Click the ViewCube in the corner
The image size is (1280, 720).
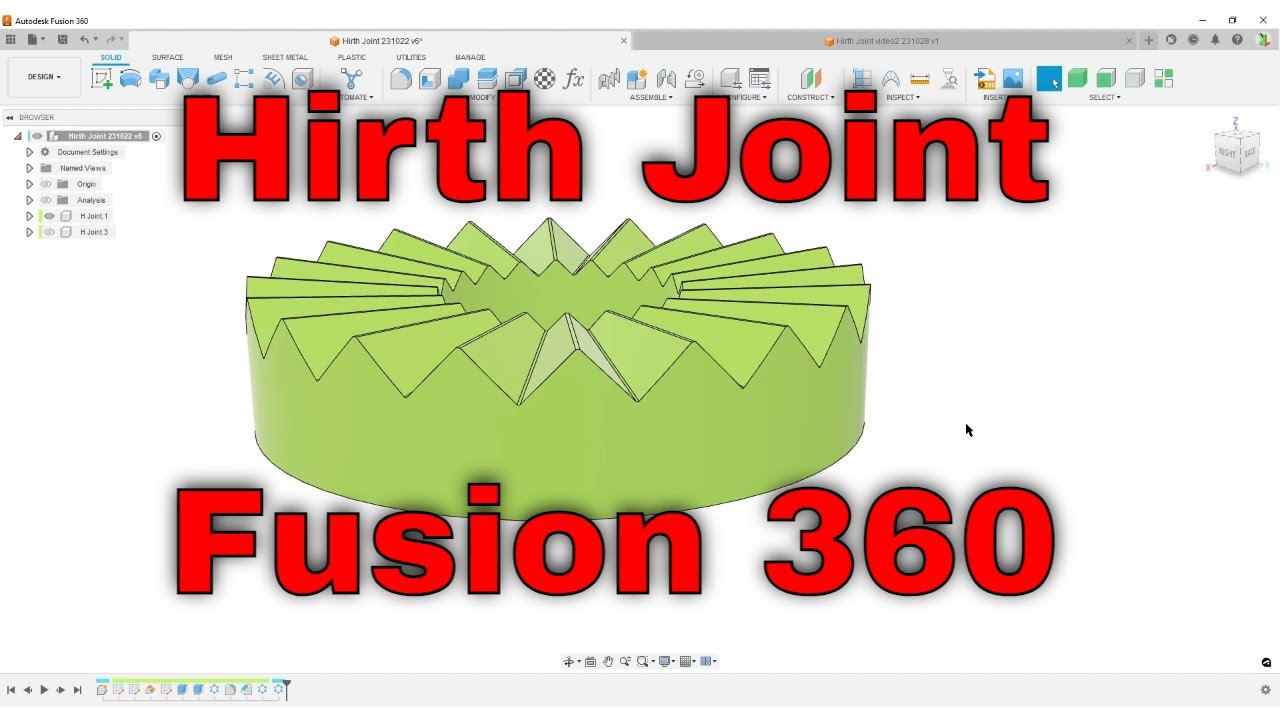tap(1237, 151)
